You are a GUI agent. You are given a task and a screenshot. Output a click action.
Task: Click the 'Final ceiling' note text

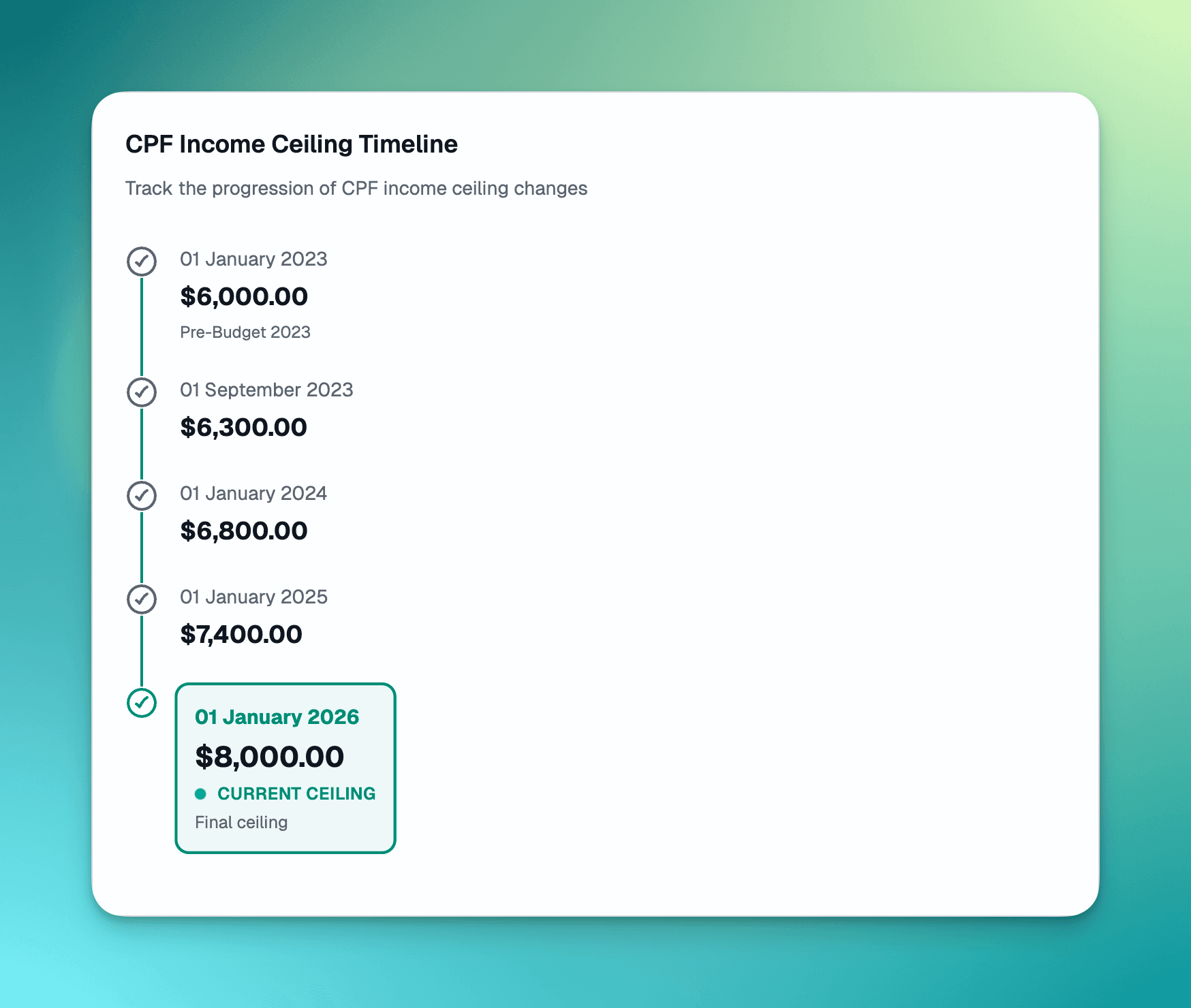tap(241, 823)
